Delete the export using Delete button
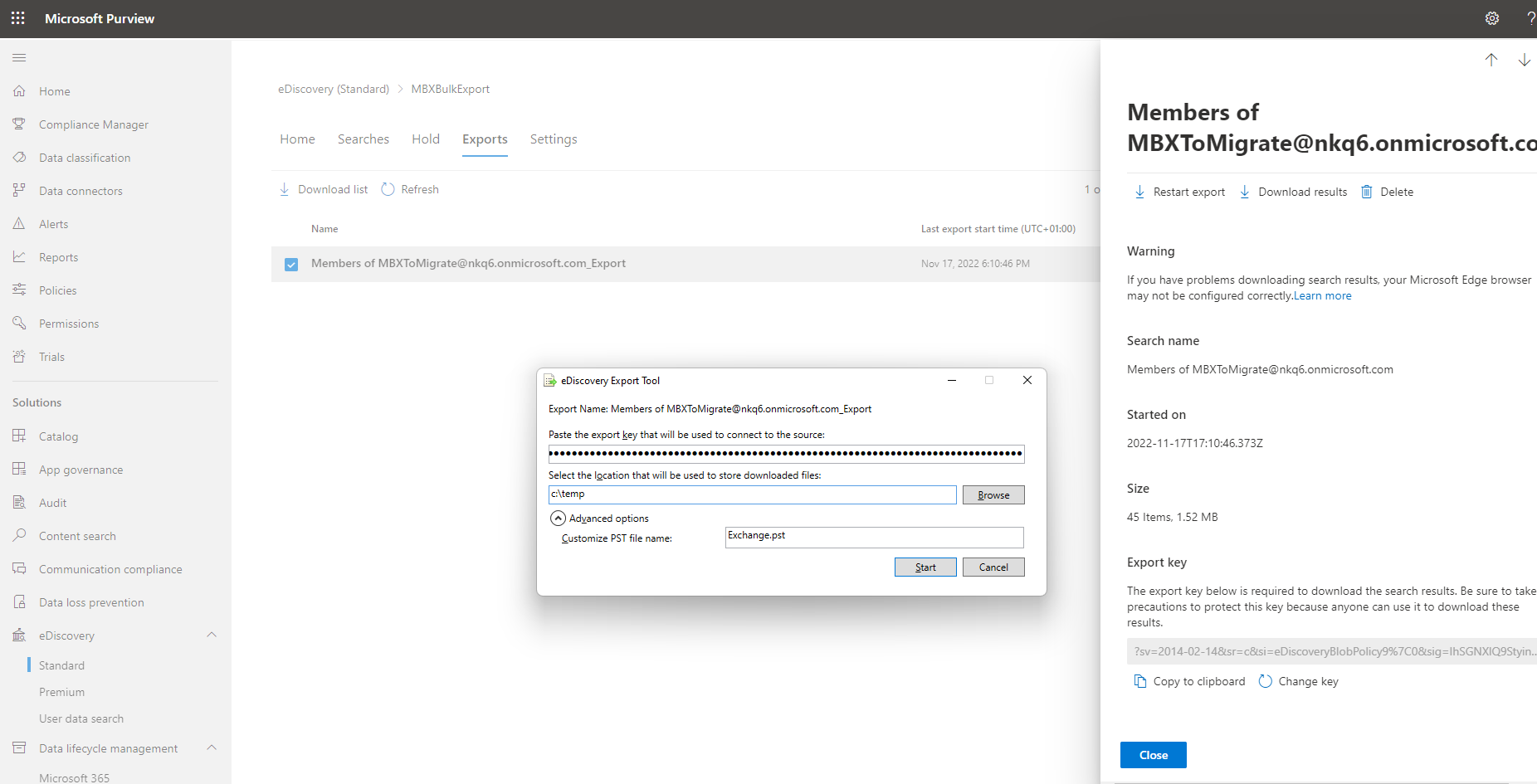 click(1387, 192)
